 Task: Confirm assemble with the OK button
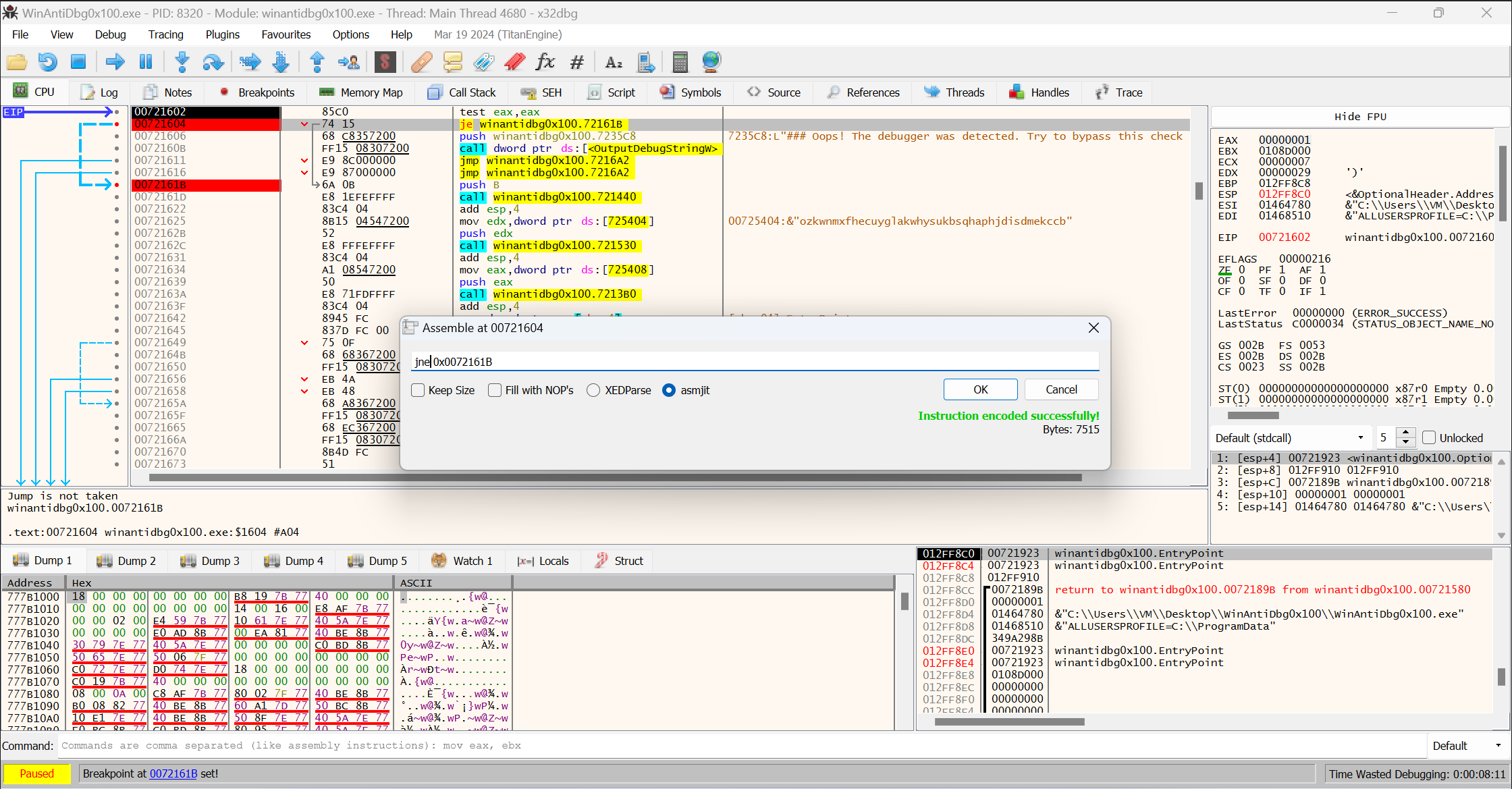[x=980, y=389]
